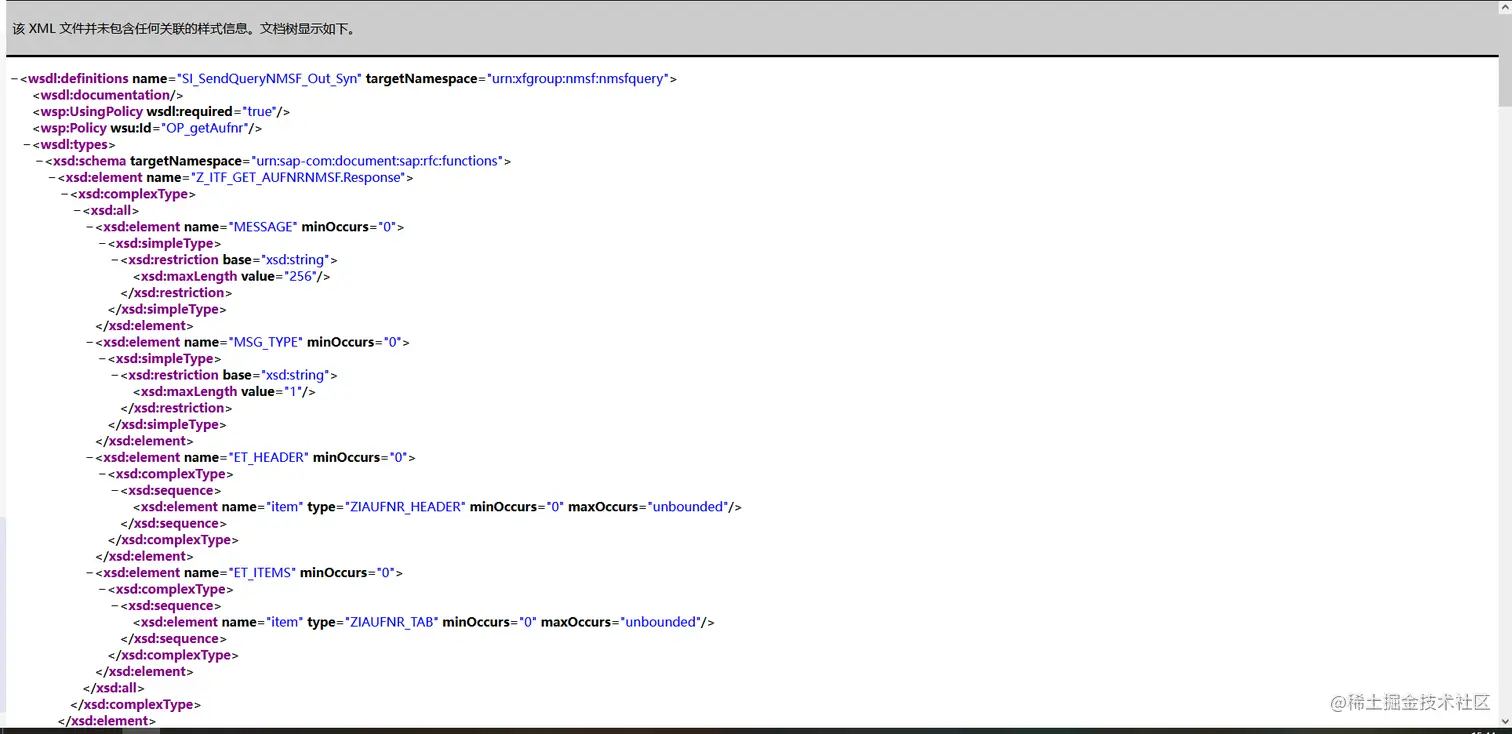Collapse xsd:simpleType under the MESSAGE element

coord(102,244)
